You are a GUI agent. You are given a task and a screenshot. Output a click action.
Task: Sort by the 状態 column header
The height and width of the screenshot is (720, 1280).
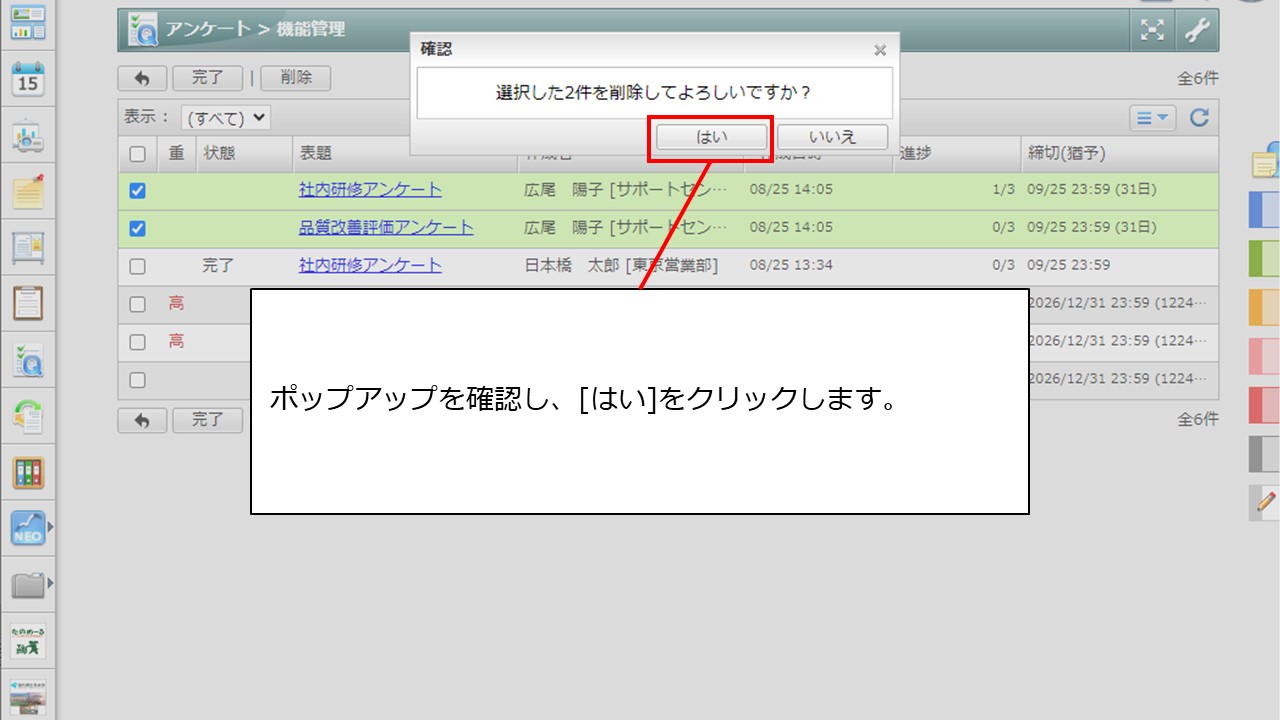(x=220, y=154)
